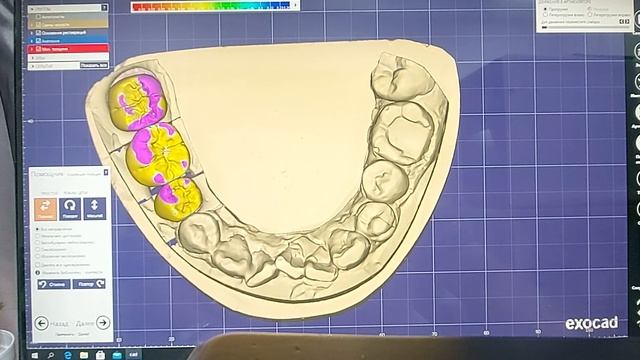Open the Windows Start menu

click(x=35, y=355)
